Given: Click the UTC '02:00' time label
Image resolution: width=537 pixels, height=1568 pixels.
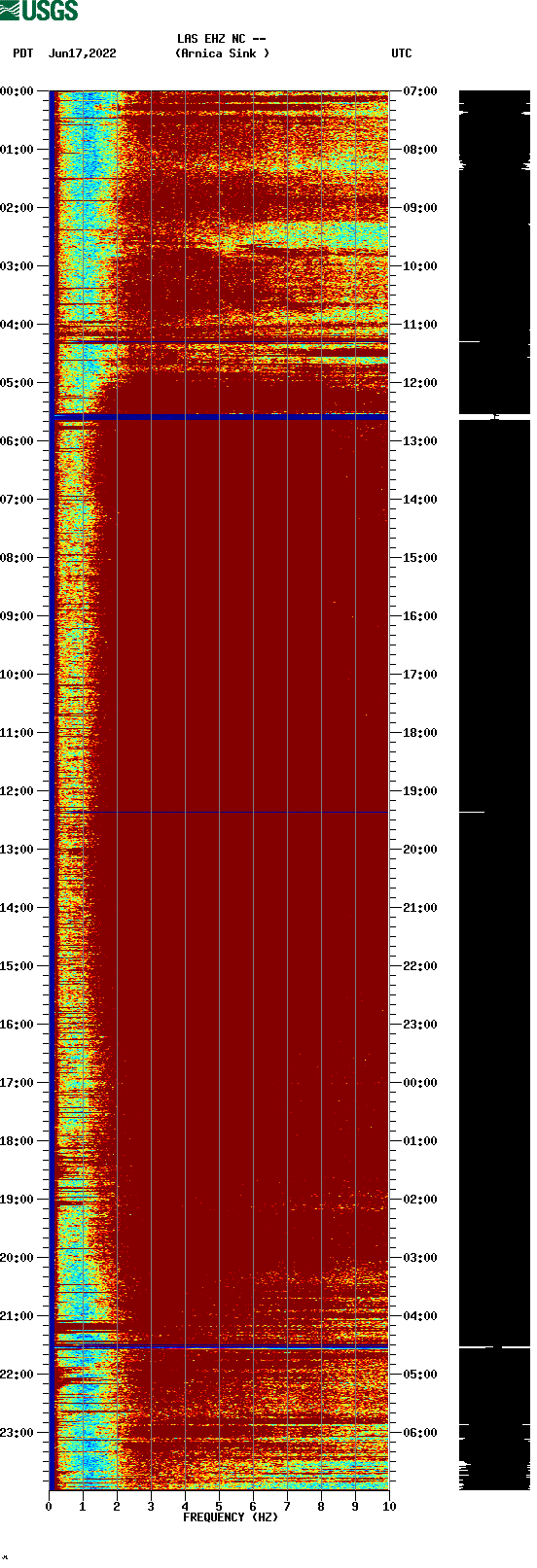Looking at the screenshot, I should [x=420, y=1200].
